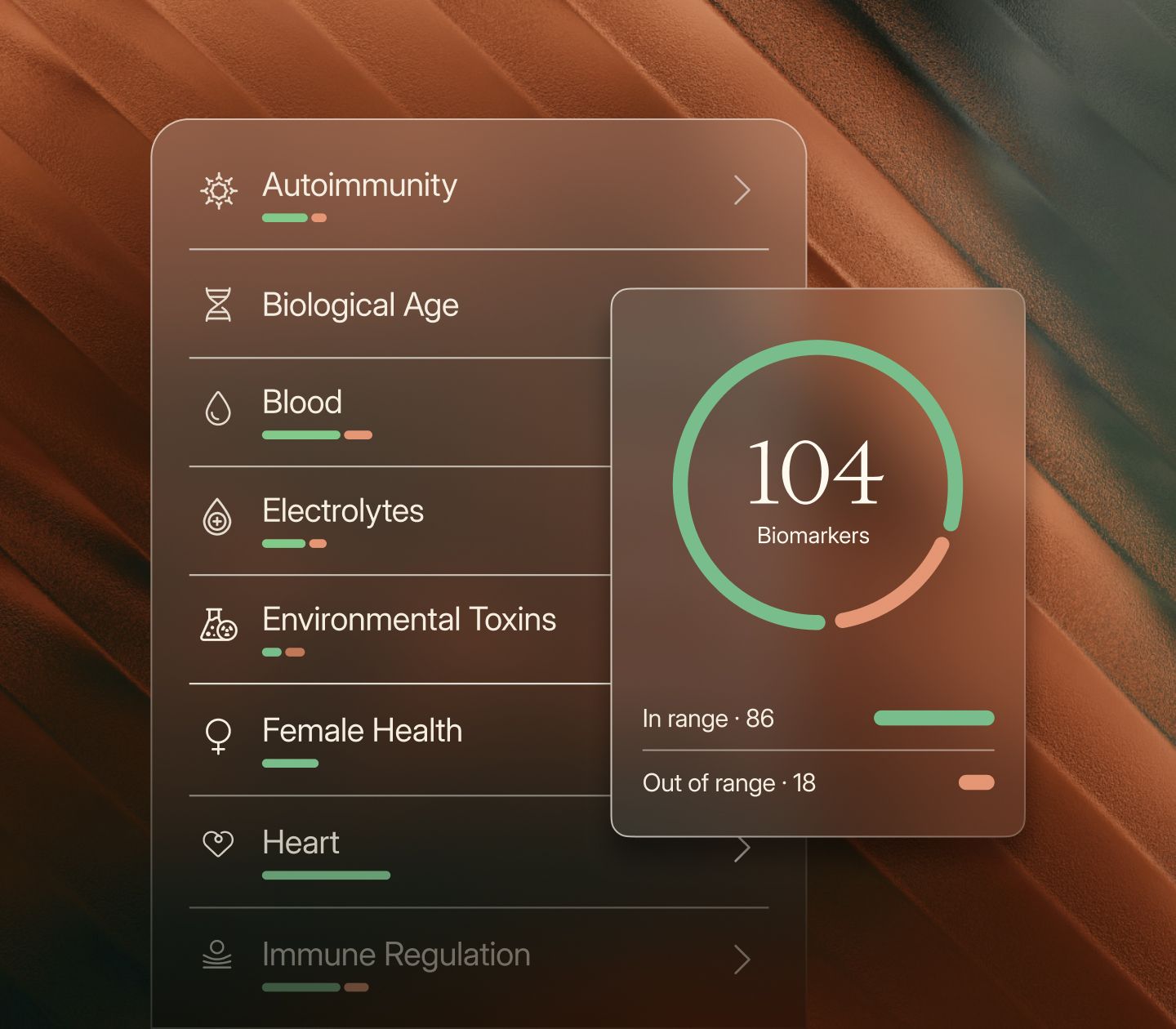The height and width of the screenshot is (1029, 1176).
Task: Select the Environmental Toxins flask icon
Action: coord(219,625)
